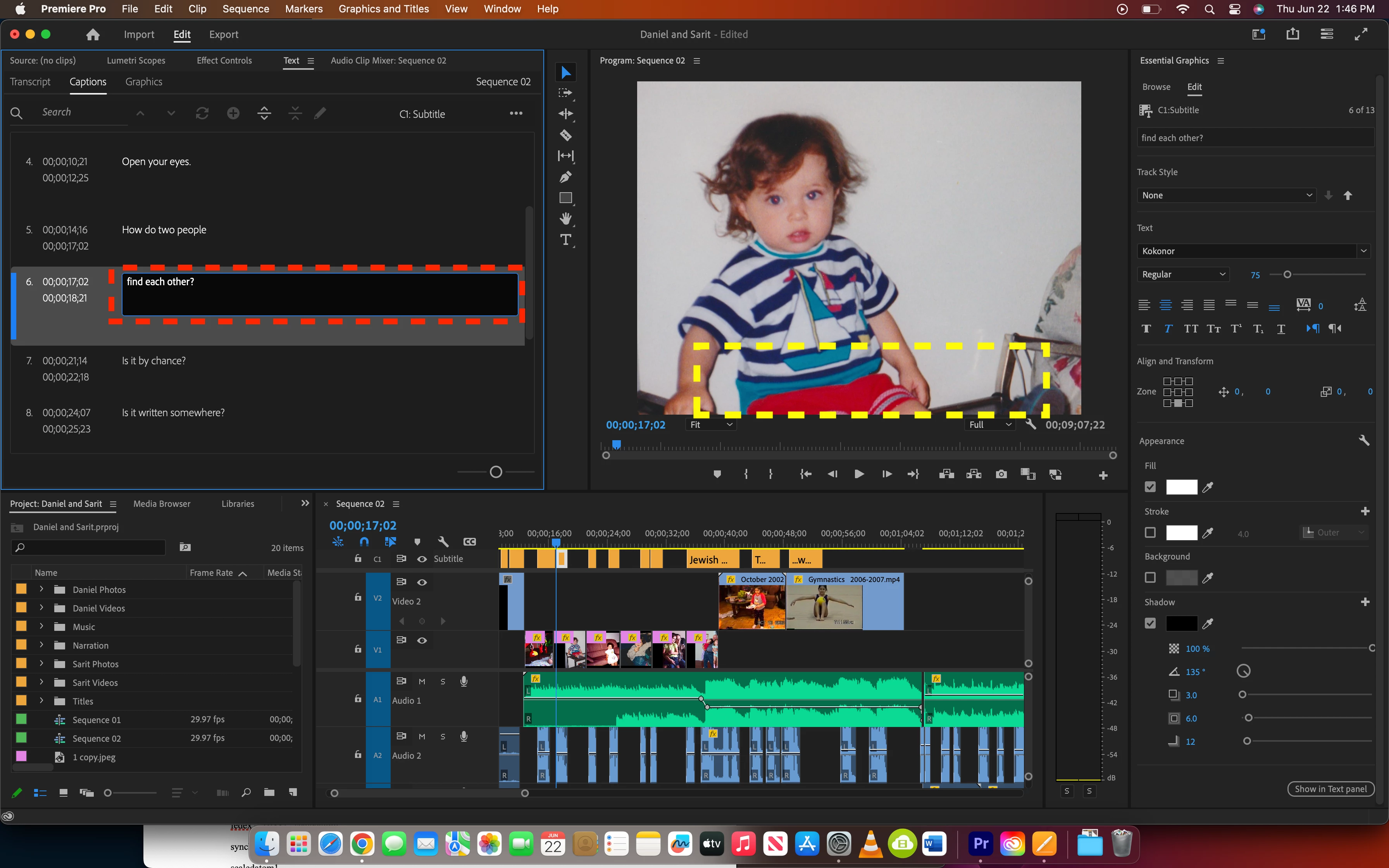This screenshot has height=868, width=1389.
Task: Switch to the Transcript tab
Action: [x=30, y=82]
